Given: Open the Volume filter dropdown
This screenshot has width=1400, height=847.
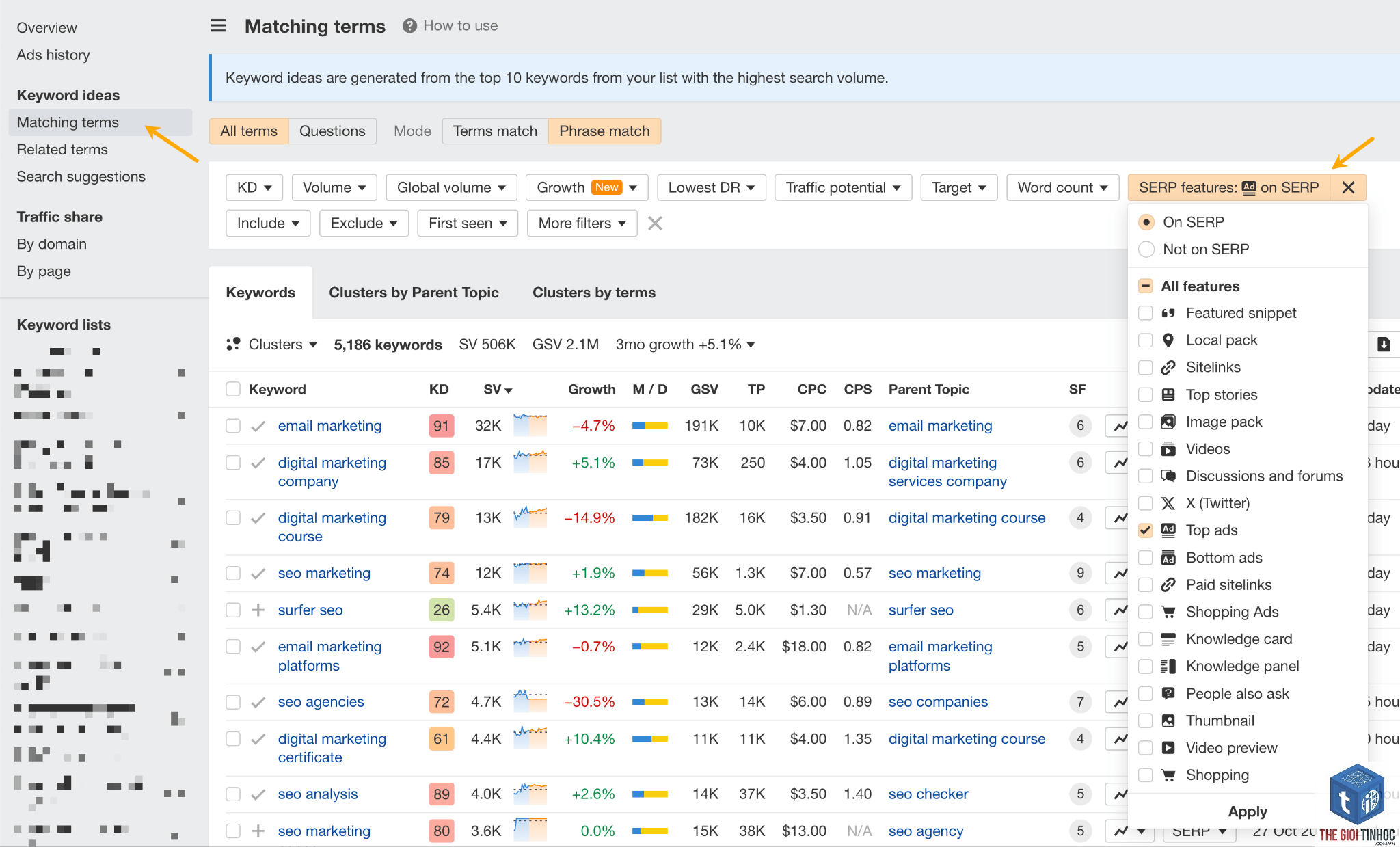Looking at the screenshot, I should [334, 187].
